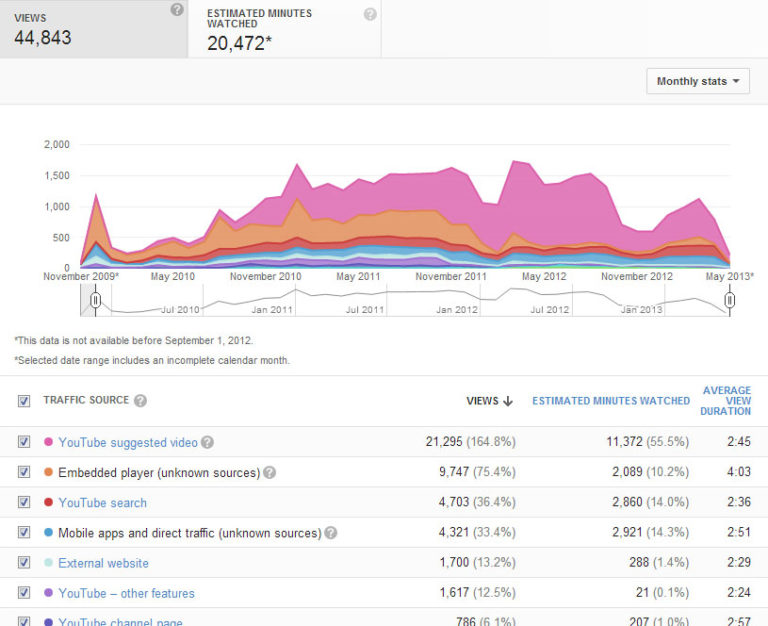Screen dimensions: 768x626
Task: Click help icon beside Estimated Minutes Watched
Action: 370,14
